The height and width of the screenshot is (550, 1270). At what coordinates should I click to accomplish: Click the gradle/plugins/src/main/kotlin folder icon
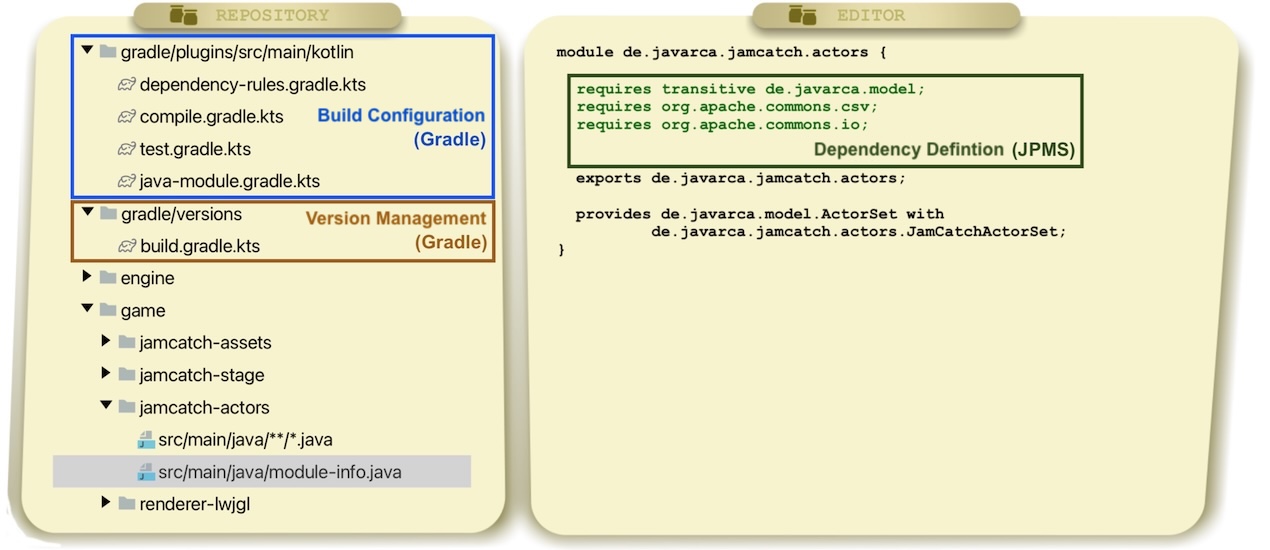click(x=108, y=51)
